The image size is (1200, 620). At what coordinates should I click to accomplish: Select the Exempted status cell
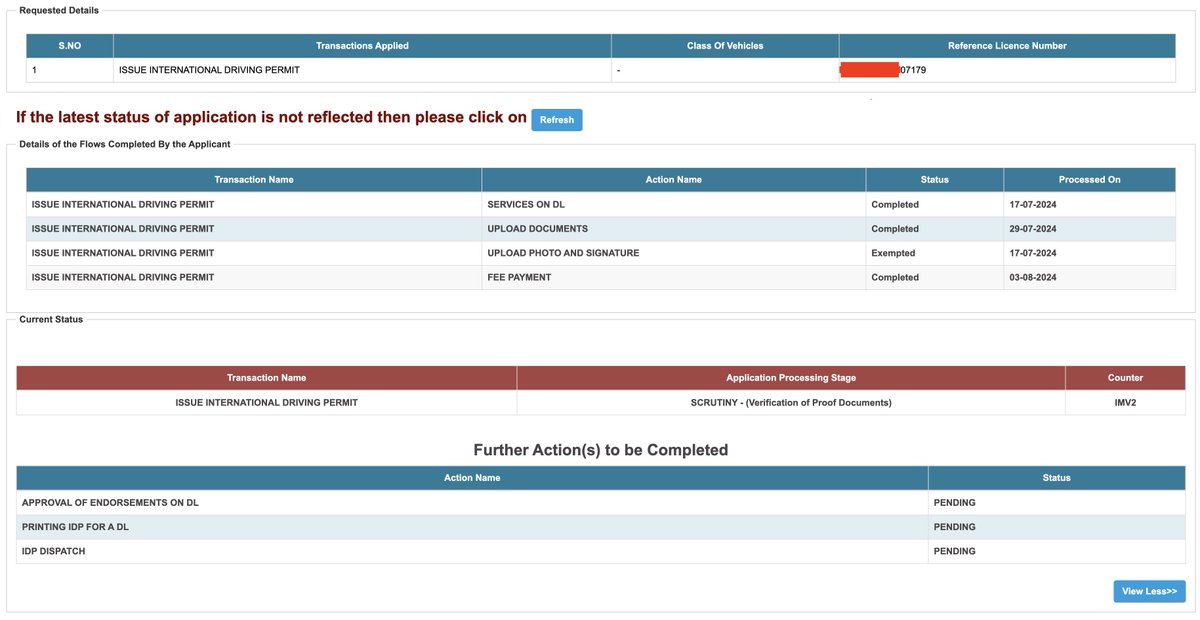[x=934, y=253]
